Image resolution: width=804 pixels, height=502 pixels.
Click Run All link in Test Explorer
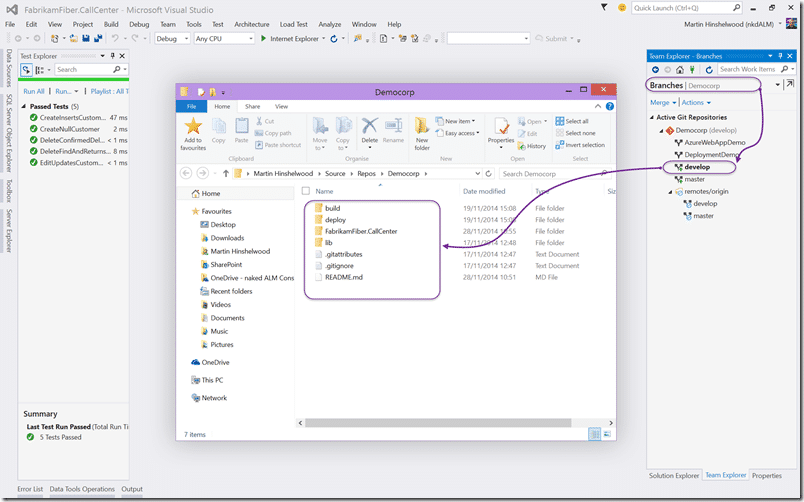34,91
